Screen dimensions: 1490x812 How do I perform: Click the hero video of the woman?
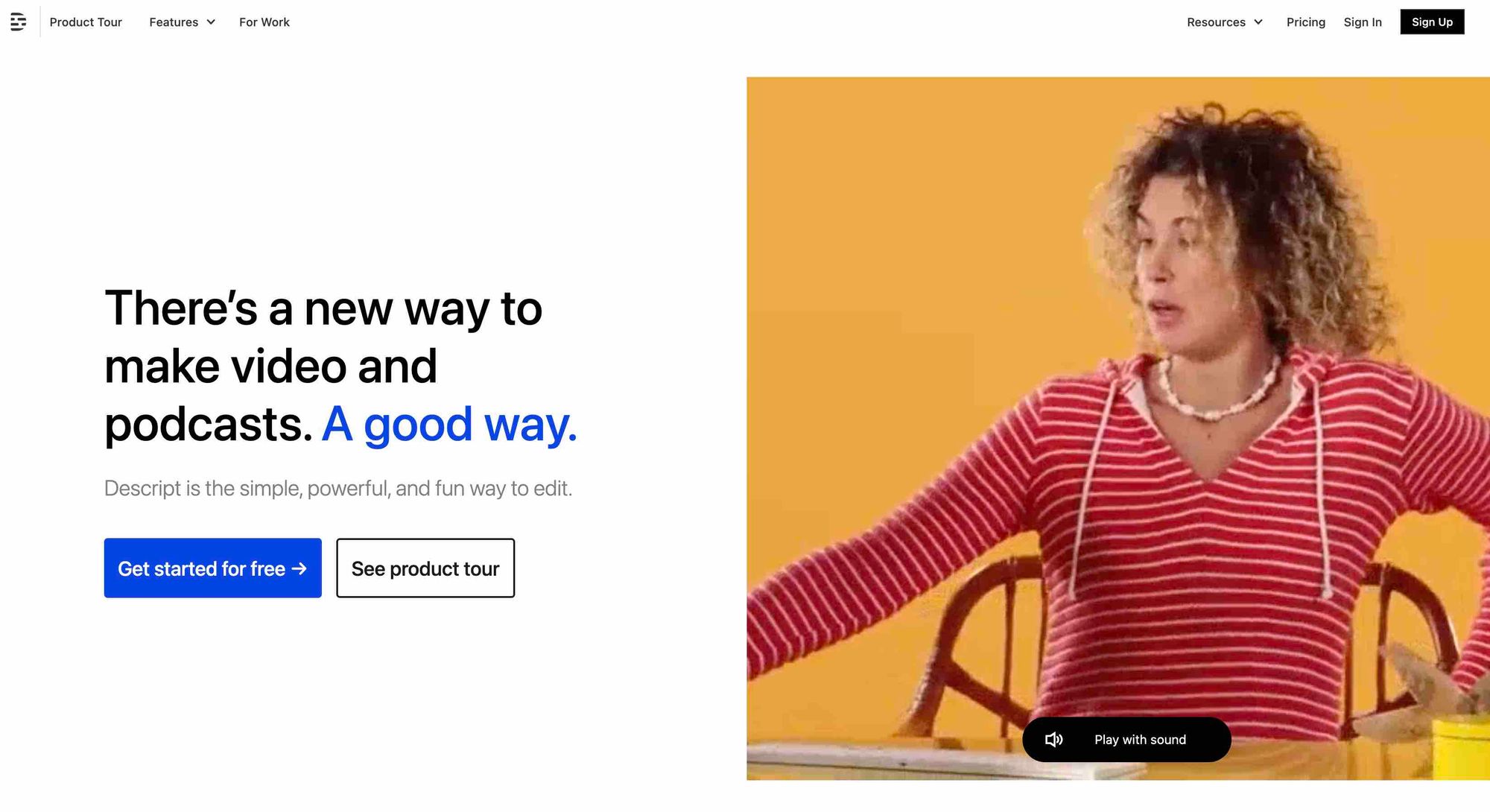pos(1118,428)
